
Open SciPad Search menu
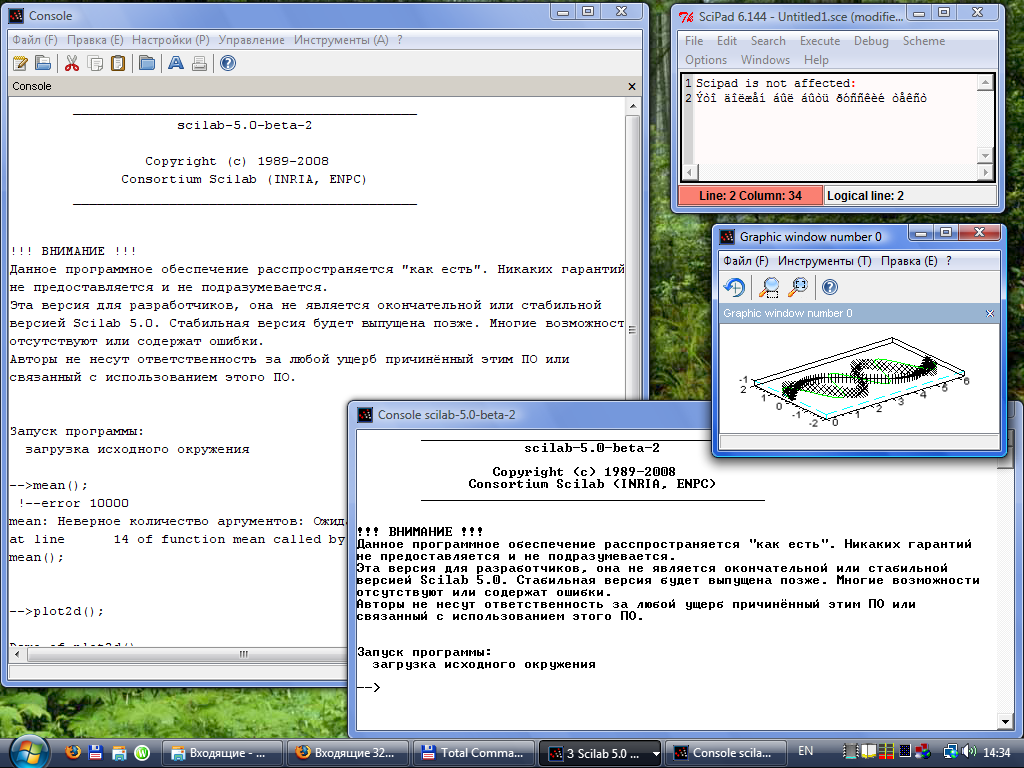768,40
